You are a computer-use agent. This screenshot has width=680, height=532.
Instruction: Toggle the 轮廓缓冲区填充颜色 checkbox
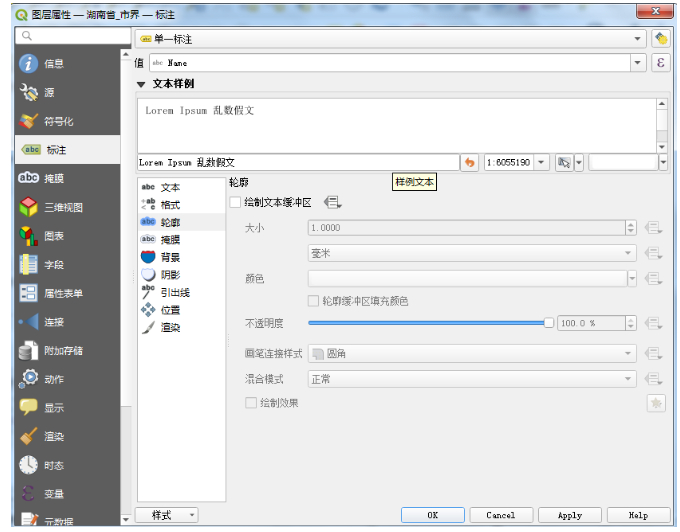tap(313, 301)
